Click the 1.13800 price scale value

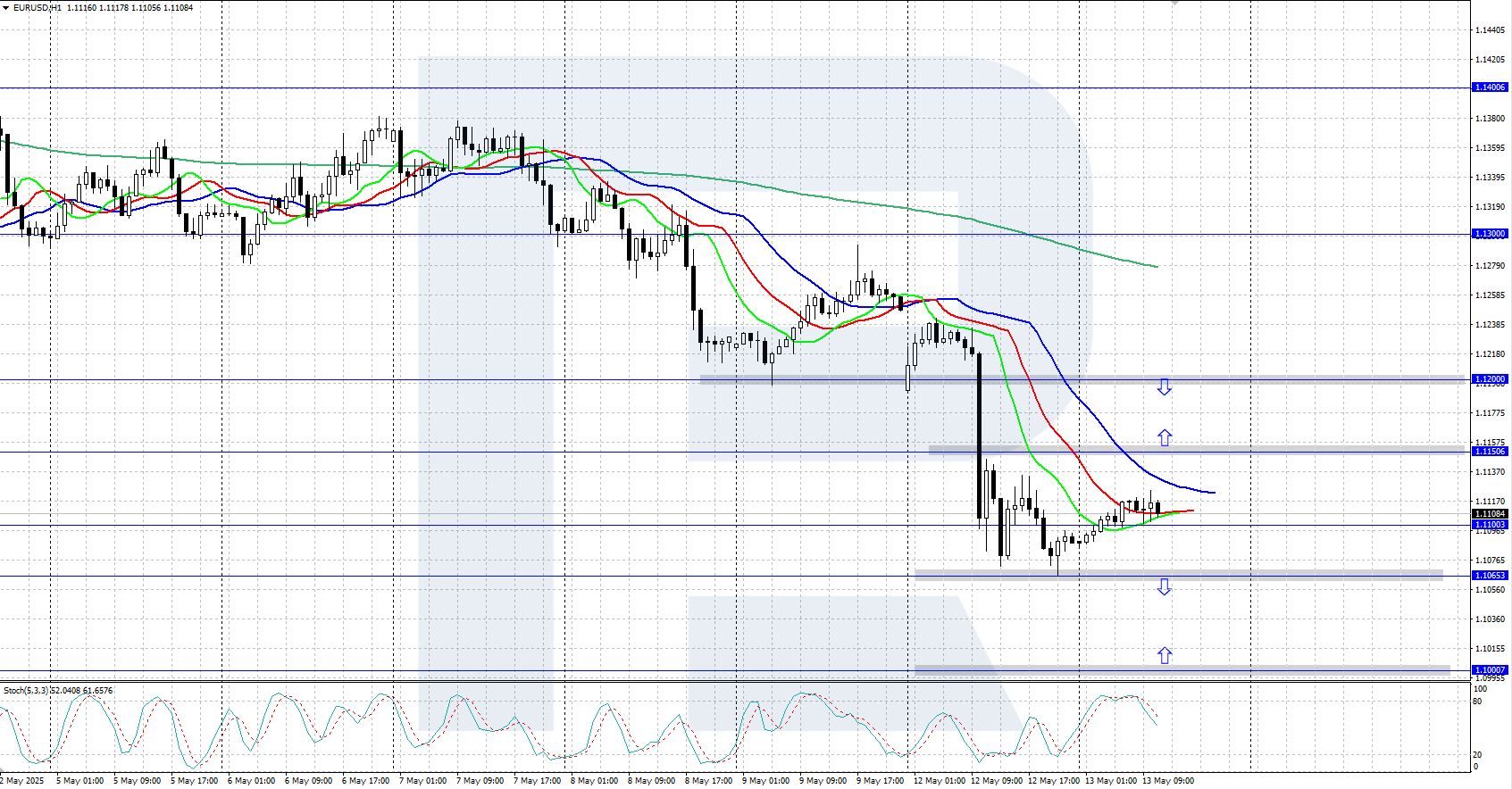(x=1490, y=119)
